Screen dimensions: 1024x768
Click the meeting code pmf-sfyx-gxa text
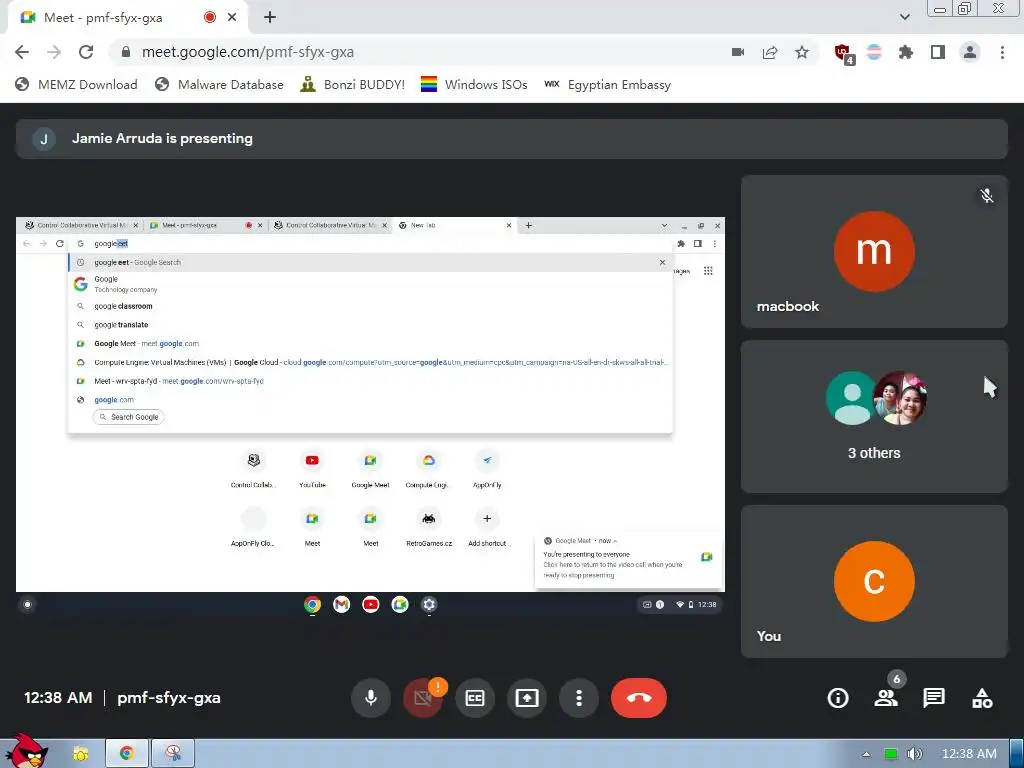pos(168,698)
